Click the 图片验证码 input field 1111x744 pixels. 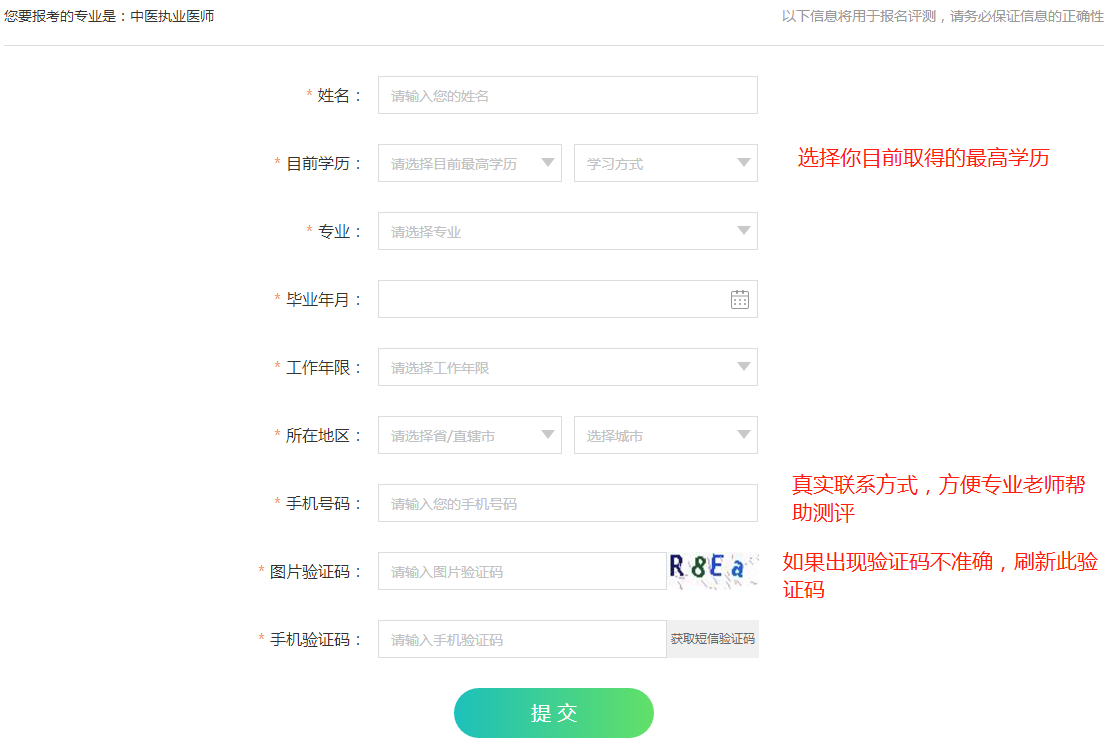coord(521,570)
